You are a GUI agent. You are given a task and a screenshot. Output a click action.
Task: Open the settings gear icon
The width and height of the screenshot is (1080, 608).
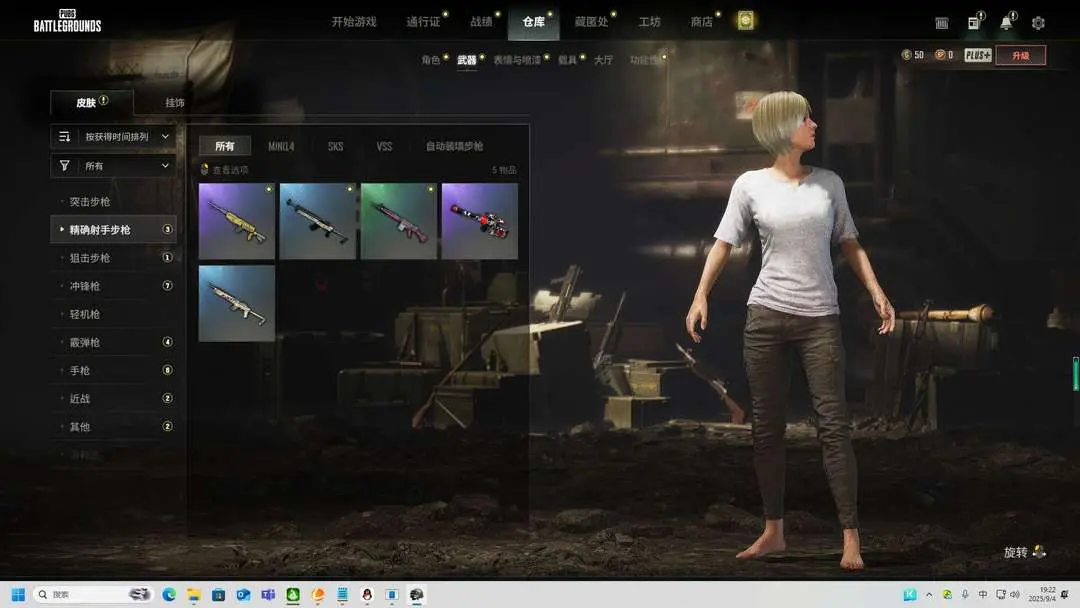point(1038,23)
